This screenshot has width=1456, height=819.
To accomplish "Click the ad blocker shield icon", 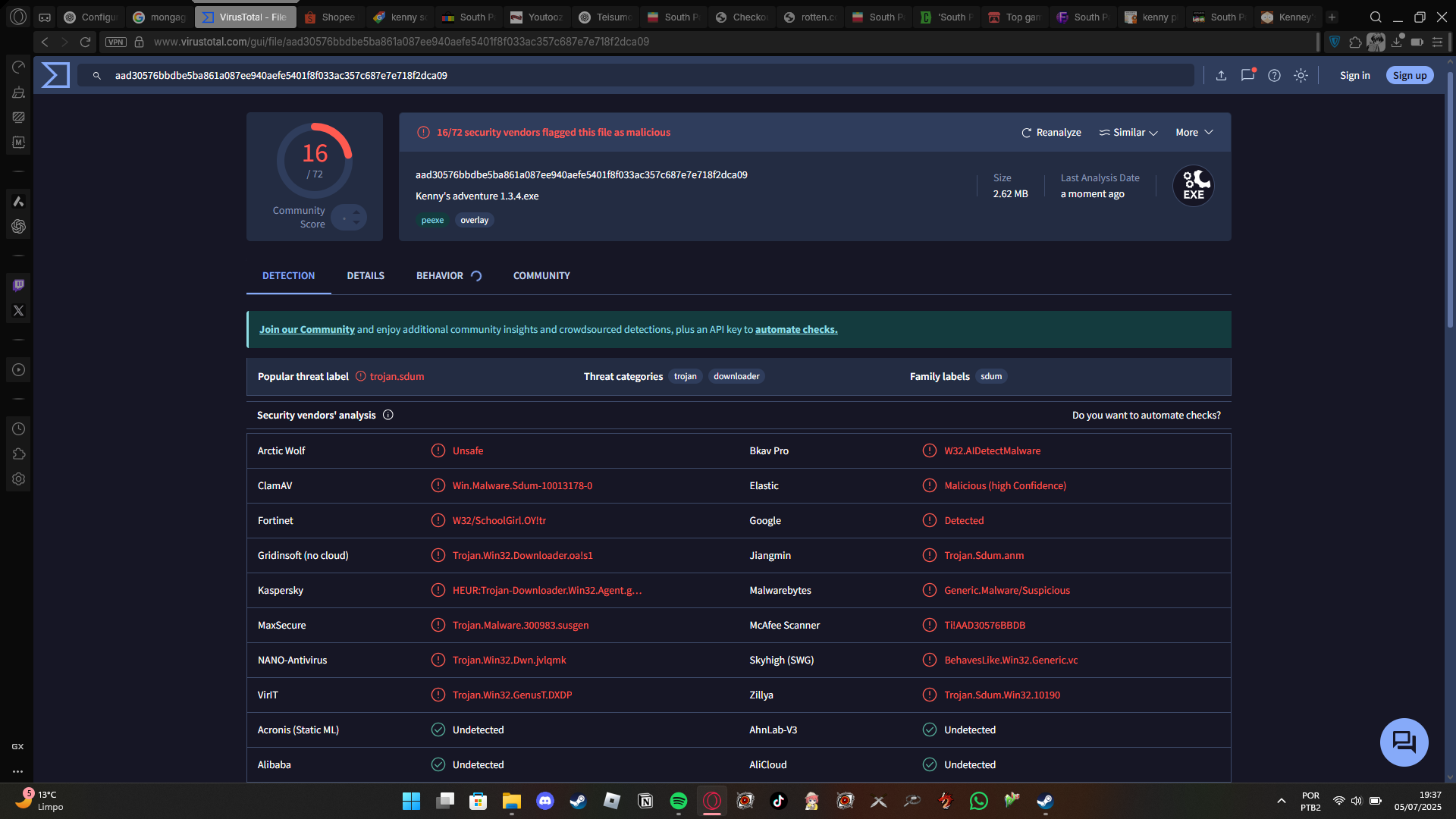I will (1335, 42).
